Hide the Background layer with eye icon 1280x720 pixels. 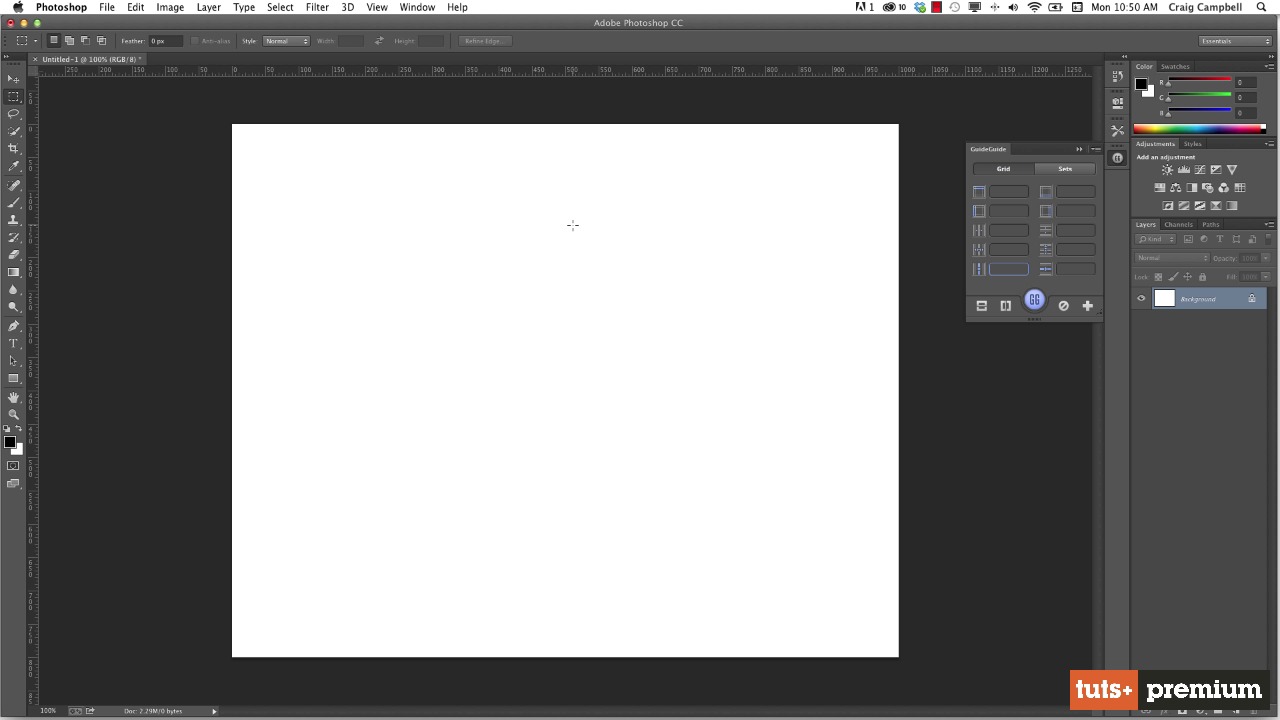[x=1141, y=298]
